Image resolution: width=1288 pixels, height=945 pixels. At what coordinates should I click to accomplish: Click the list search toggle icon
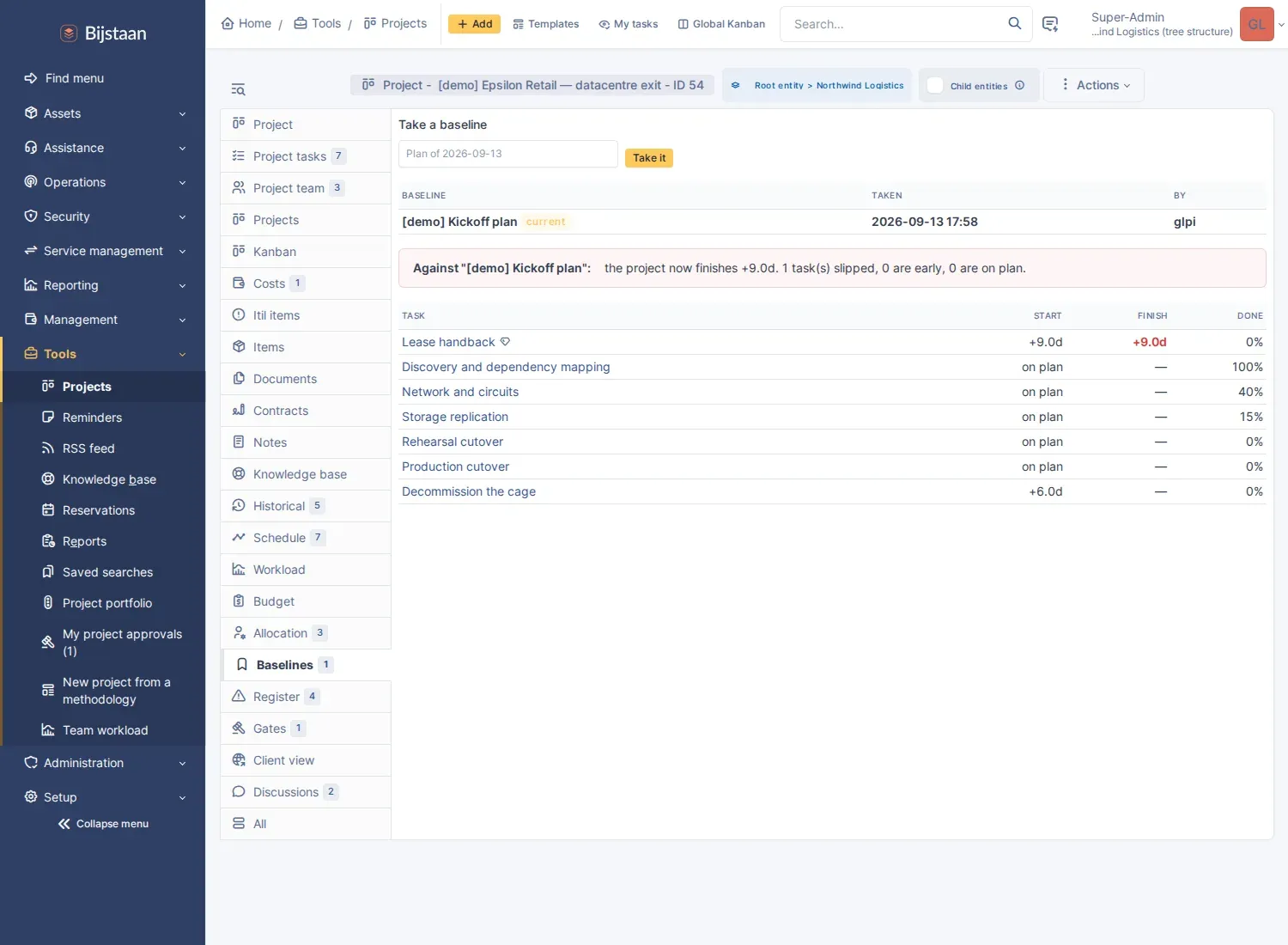[238, 89]
